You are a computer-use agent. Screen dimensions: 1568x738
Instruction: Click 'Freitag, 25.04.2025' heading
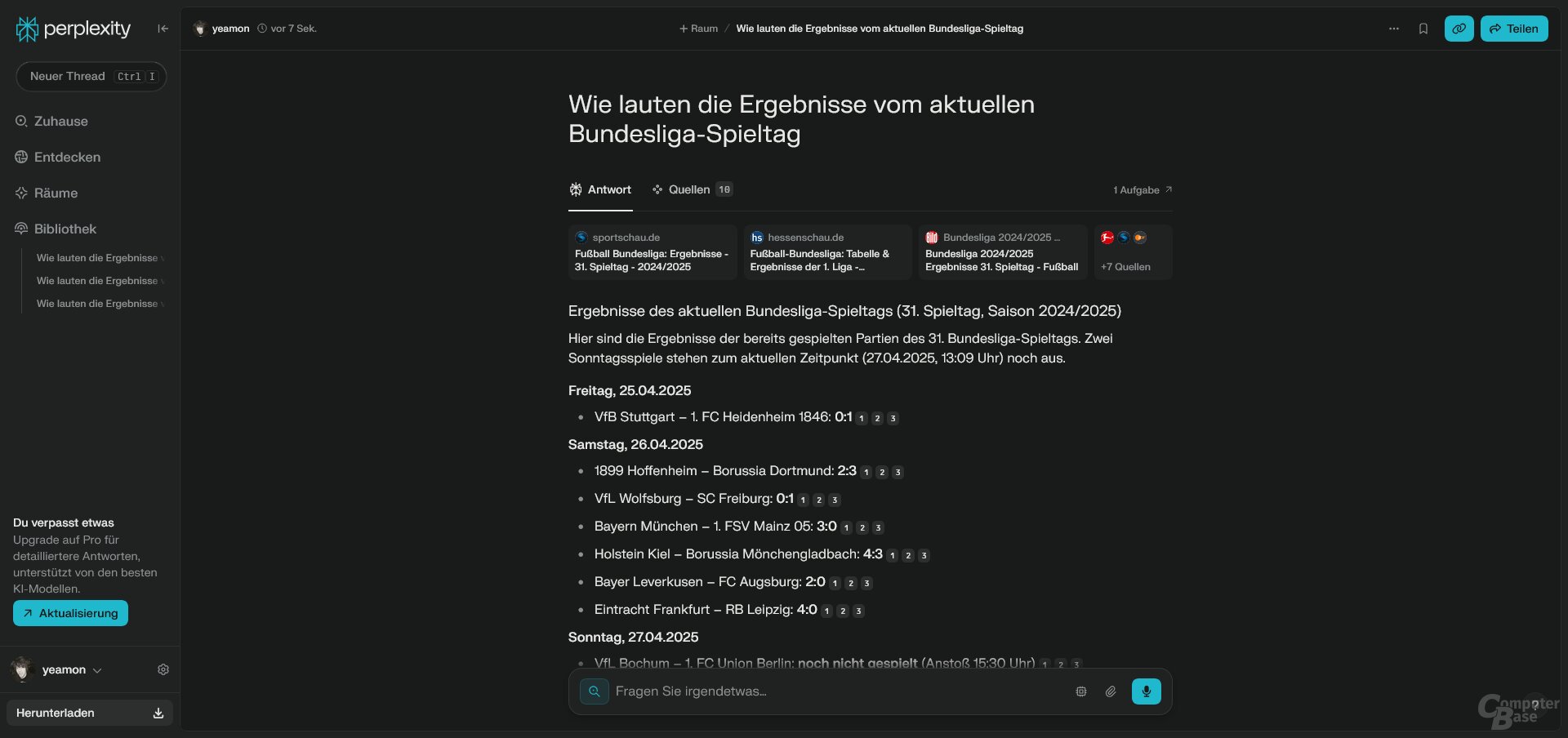point(630,390)
